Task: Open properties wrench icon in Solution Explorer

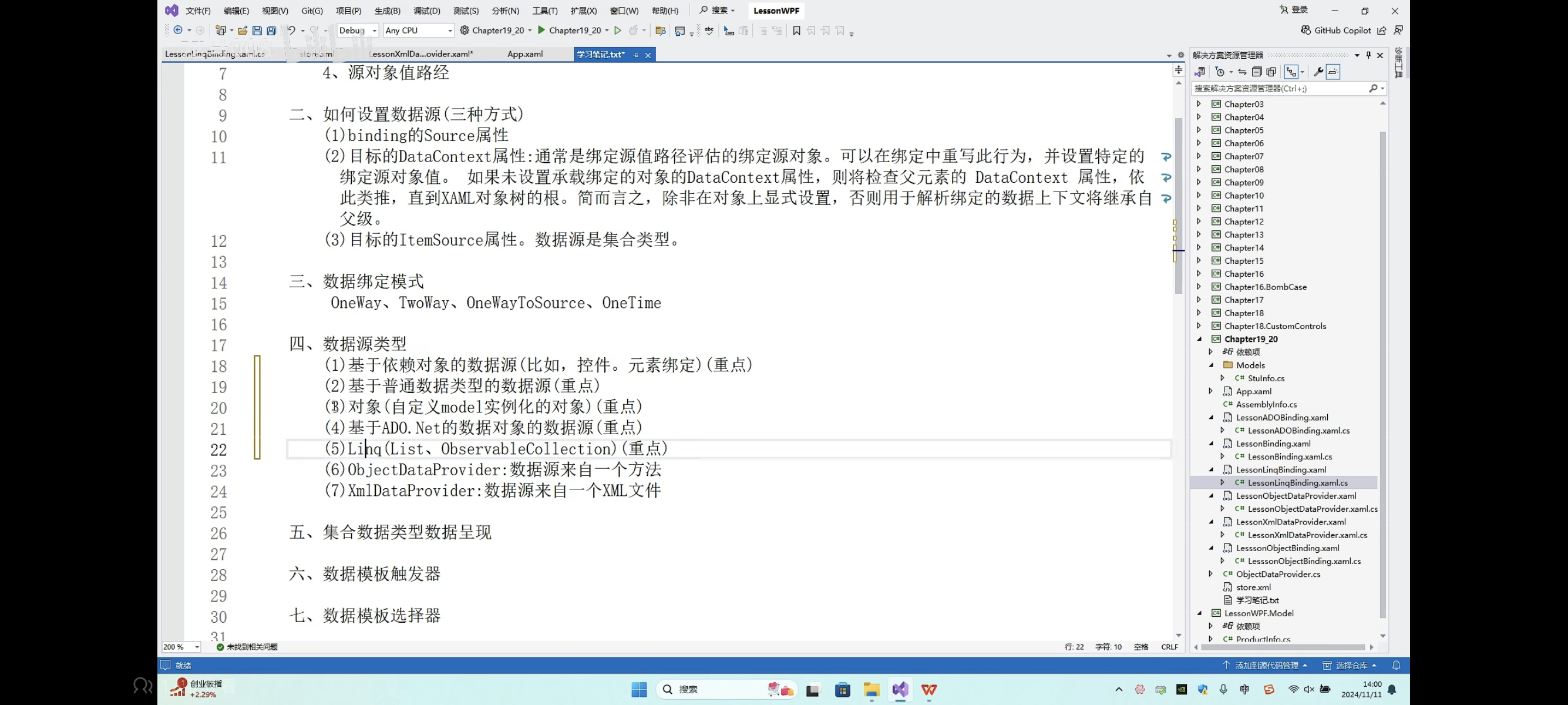Action: 1318,72
